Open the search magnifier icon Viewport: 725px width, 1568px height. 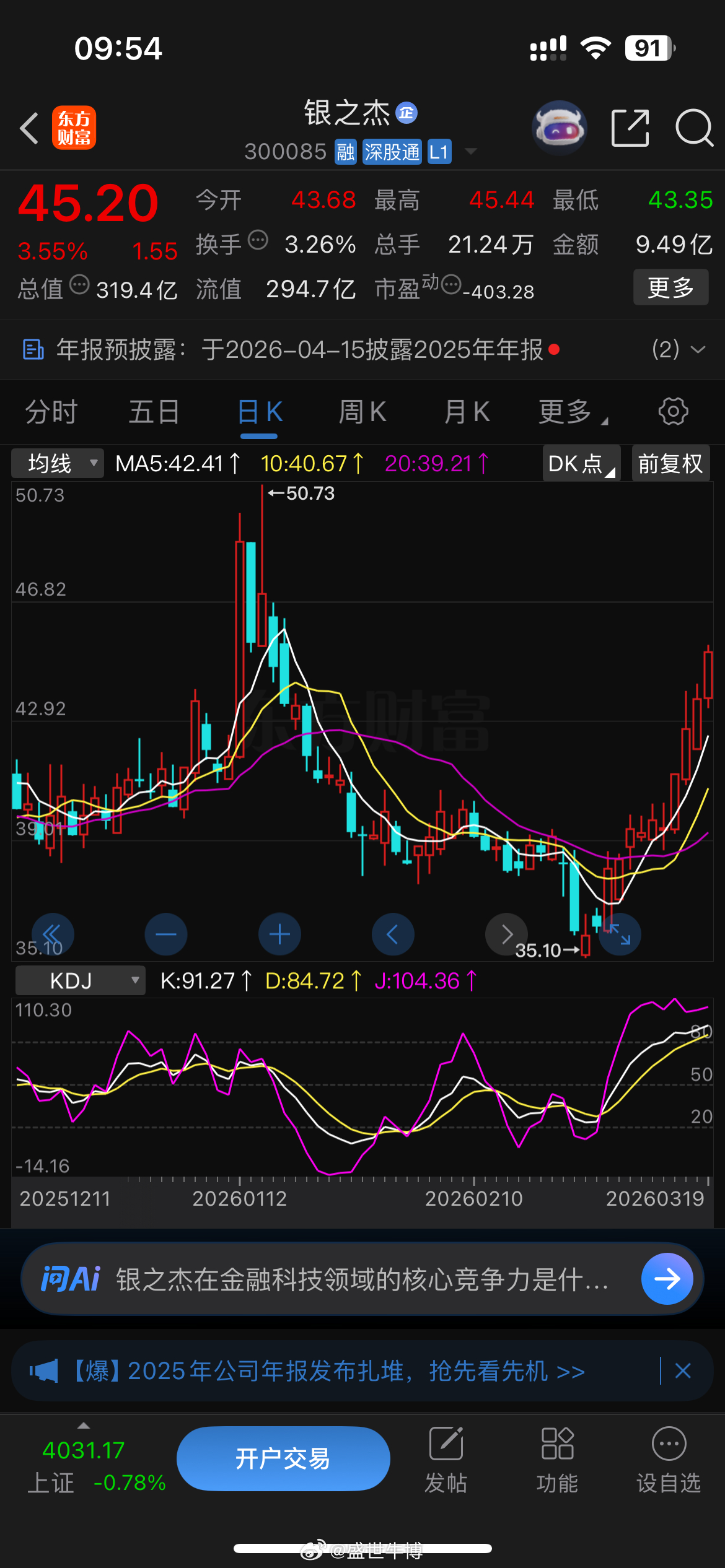tap(694, 128)
